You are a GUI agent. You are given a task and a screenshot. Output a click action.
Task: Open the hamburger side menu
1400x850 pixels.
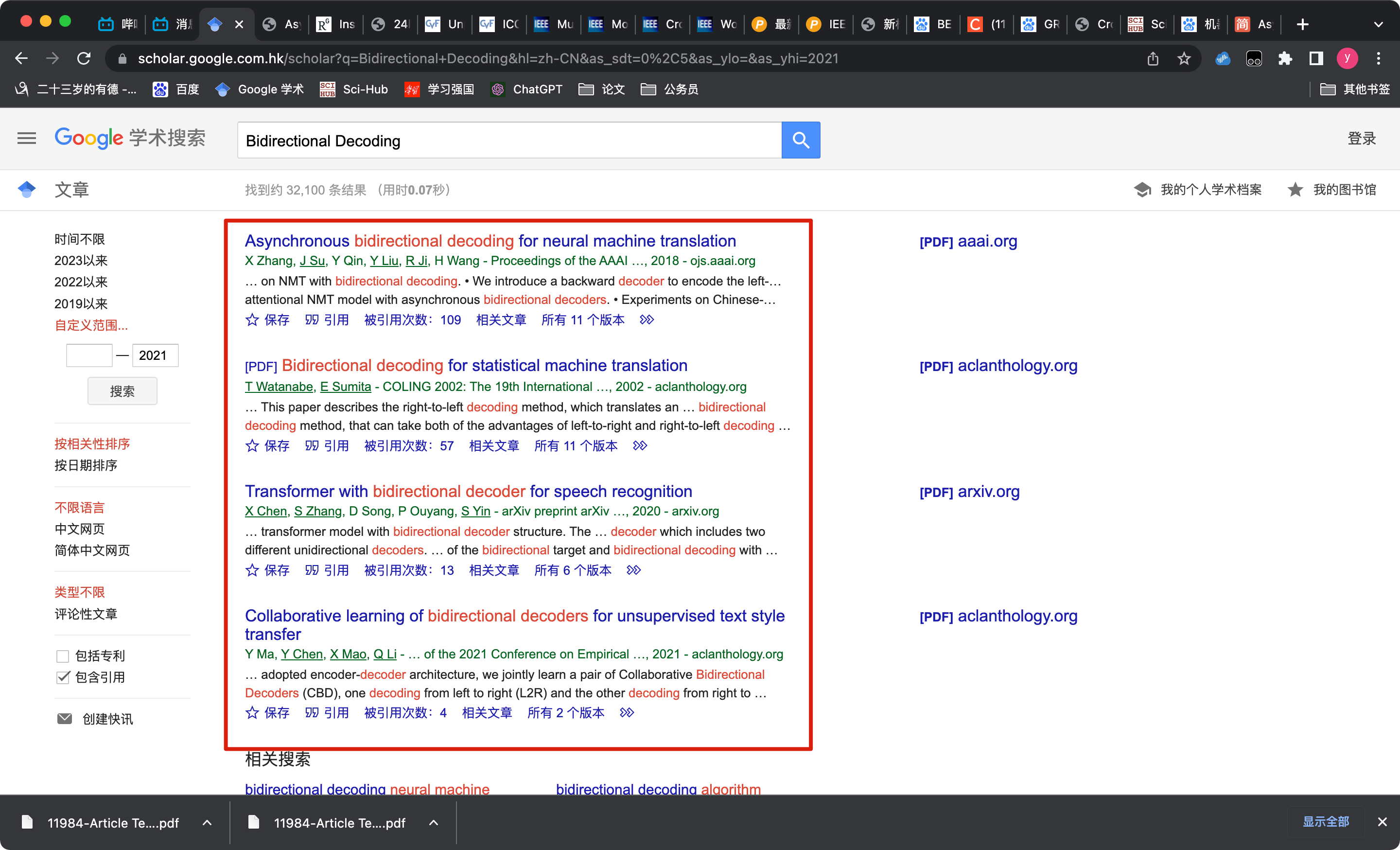27,138
